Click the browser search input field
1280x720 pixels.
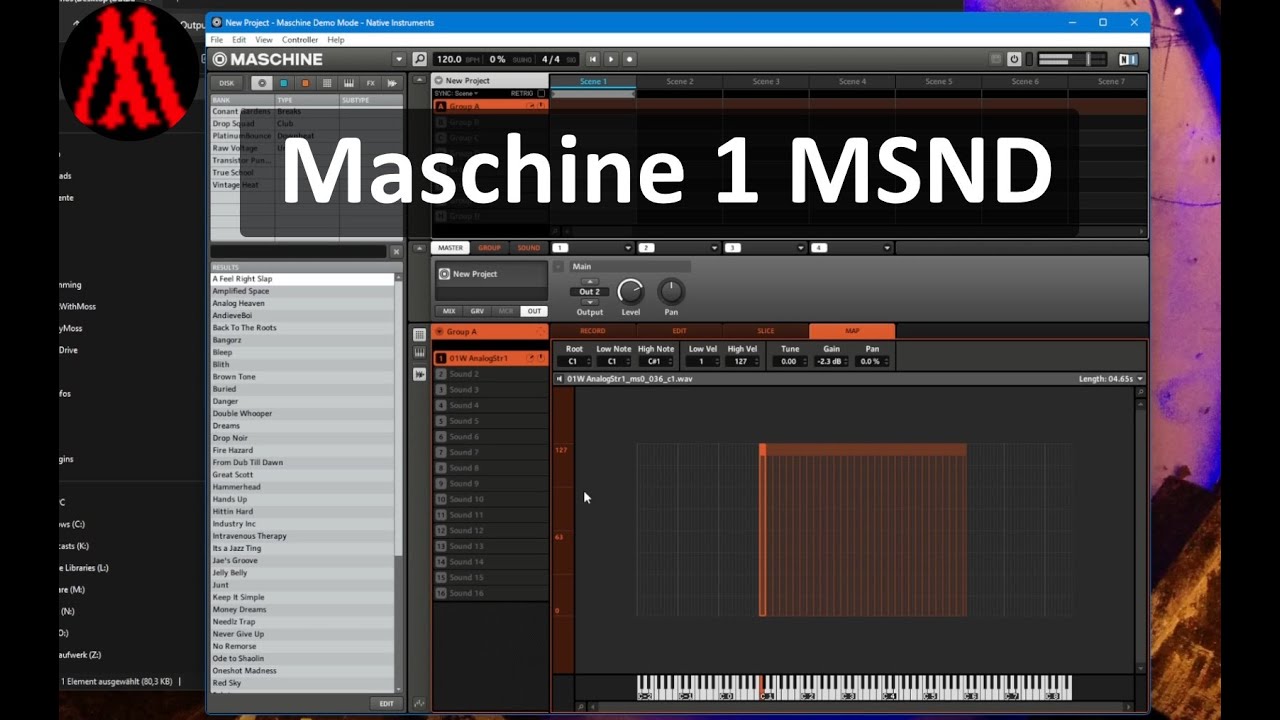pyautogui.click(x=299, y=252)
